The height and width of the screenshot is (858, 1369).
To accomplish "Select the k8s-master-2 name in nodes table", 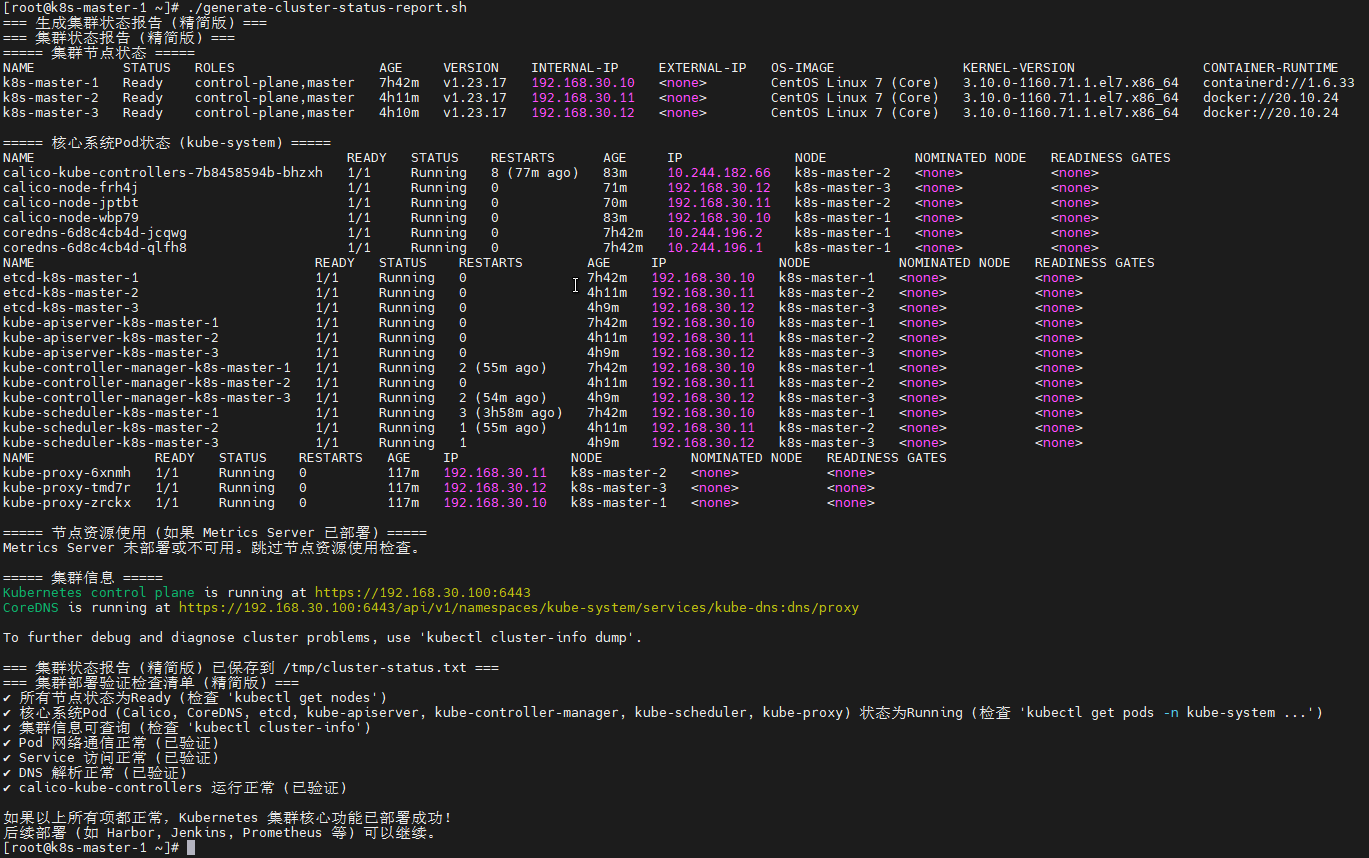I will click(x=51, y=98).
